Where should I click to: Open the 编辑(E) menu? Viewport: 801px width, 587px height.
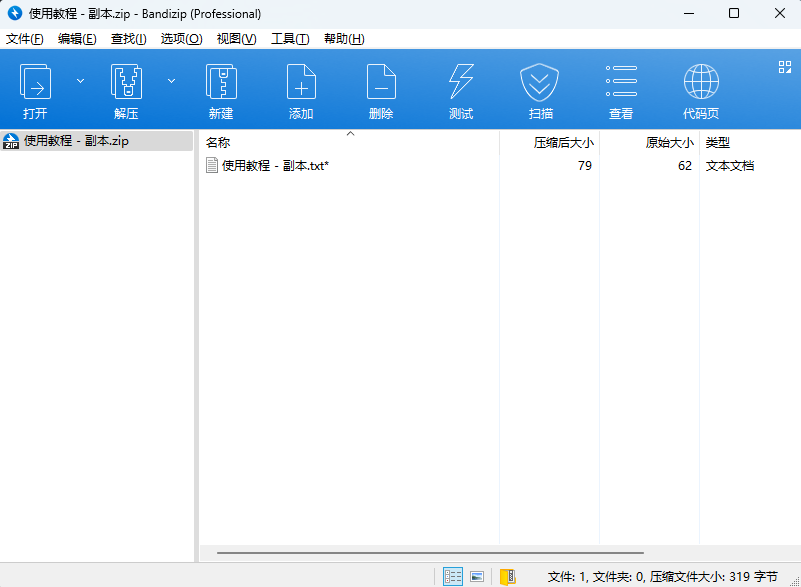tap(77, 39)
